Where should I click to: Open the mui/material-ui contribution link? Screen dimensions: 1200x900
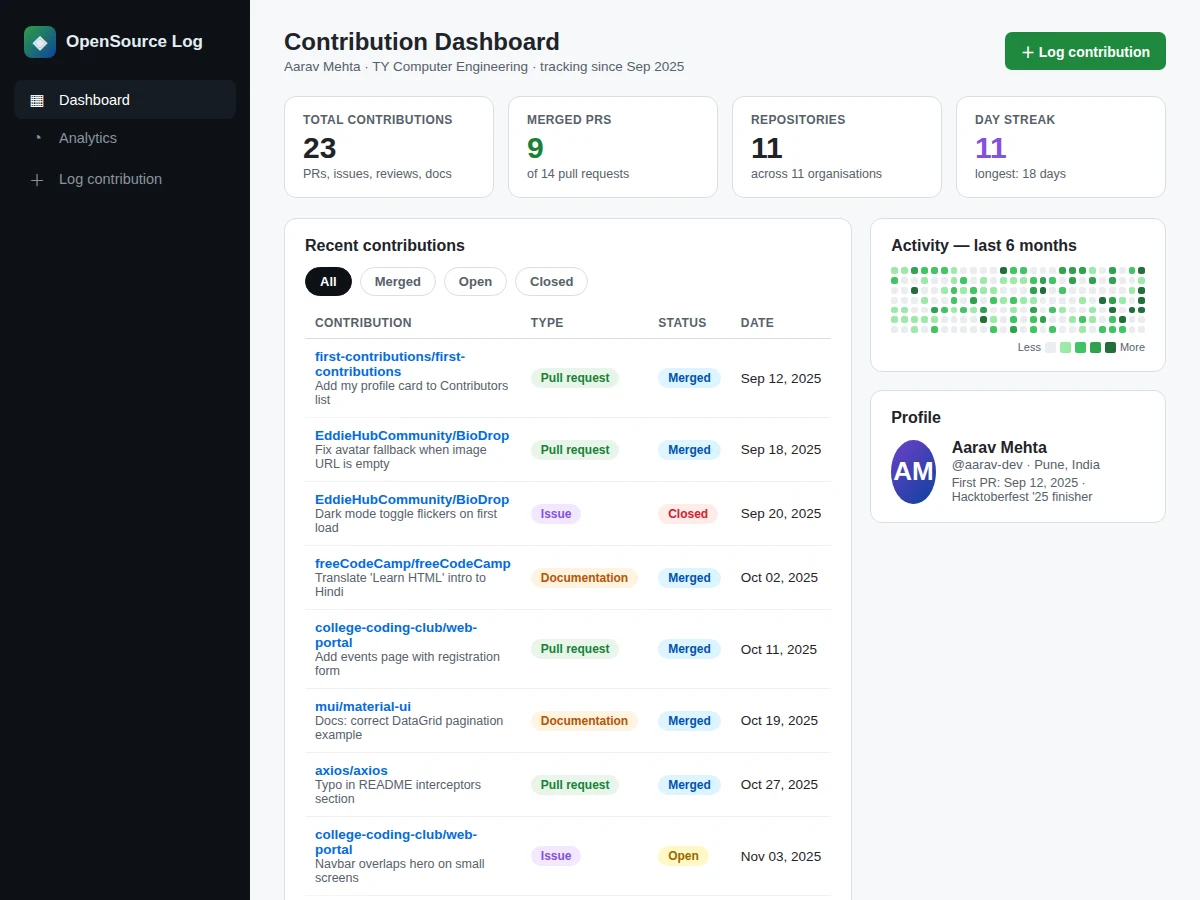coord(363,706)
